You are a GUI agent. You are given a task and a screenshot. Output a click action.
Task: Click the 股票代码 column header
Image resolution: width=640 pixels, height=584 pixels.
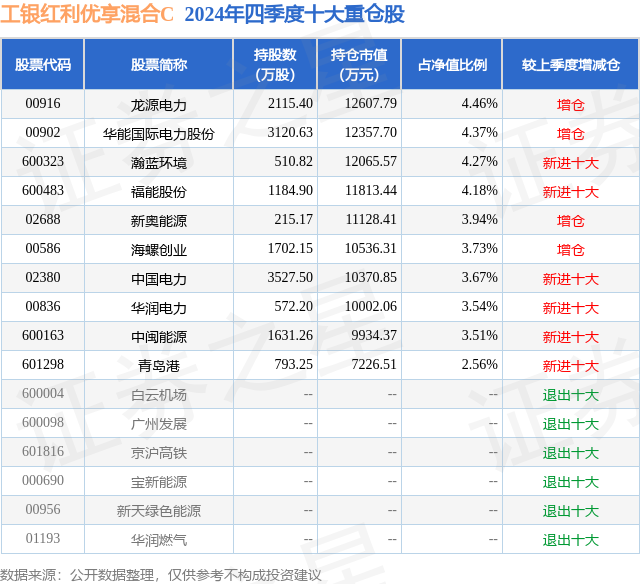[43, 64]
